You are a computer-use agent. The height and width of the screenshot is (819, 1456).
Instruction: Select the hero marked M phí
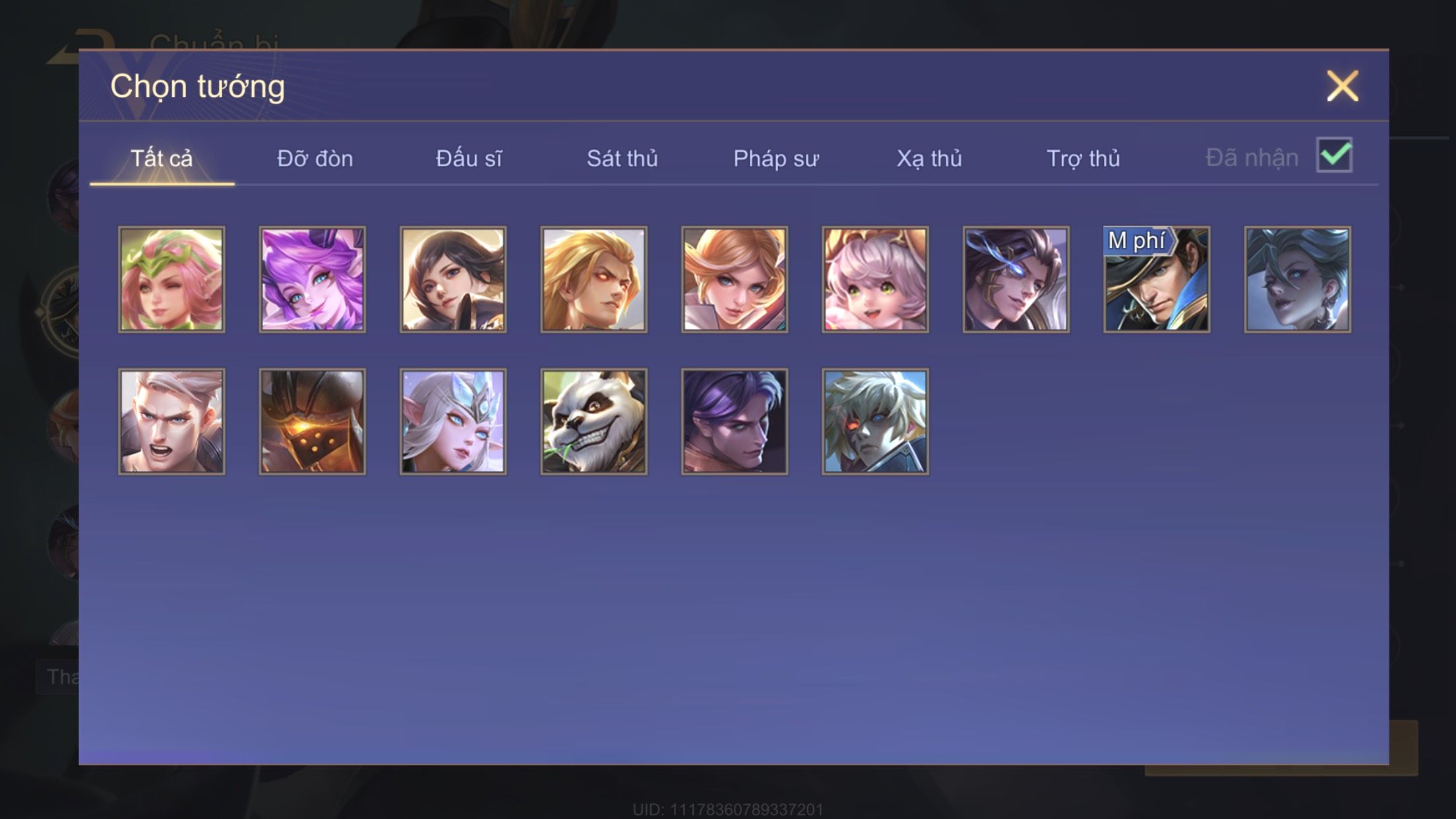[1157, 280]
